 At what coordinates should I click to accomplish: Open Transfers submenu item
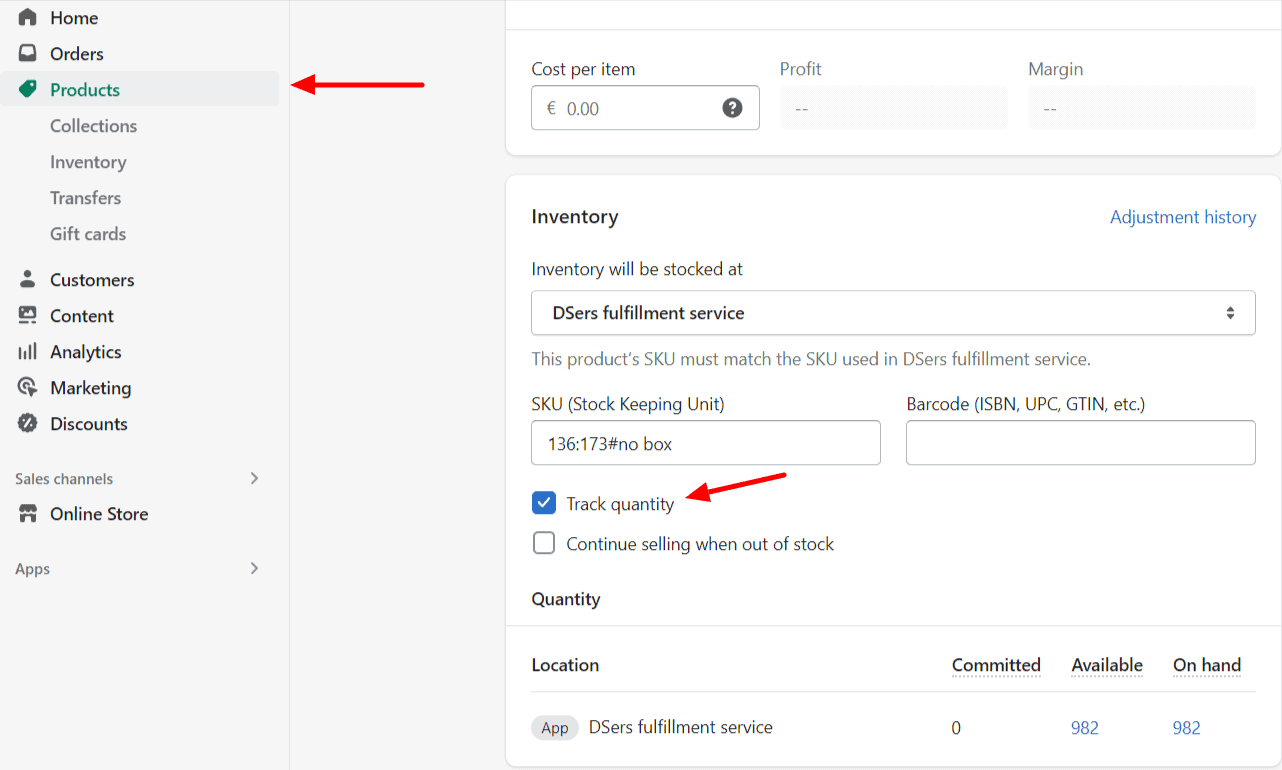coord(85,198)
